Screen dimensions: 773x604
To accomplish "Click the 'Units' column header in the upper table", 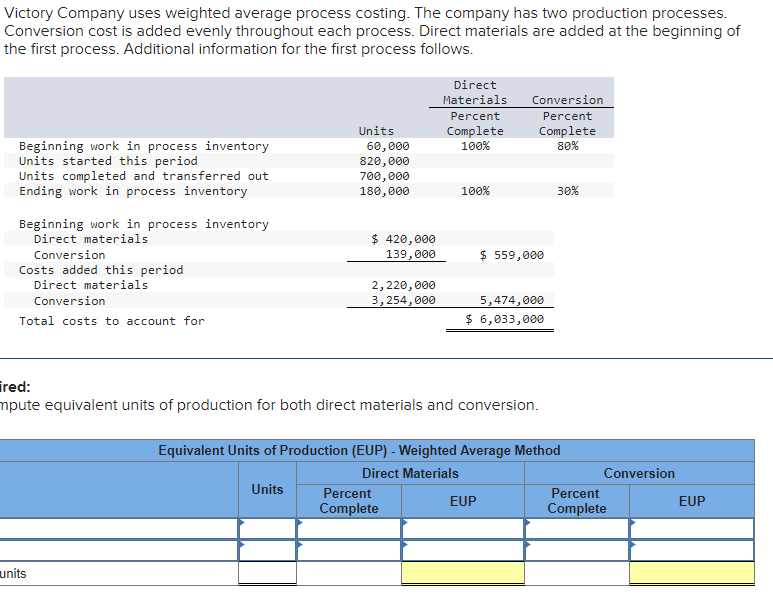I will 376,131.
